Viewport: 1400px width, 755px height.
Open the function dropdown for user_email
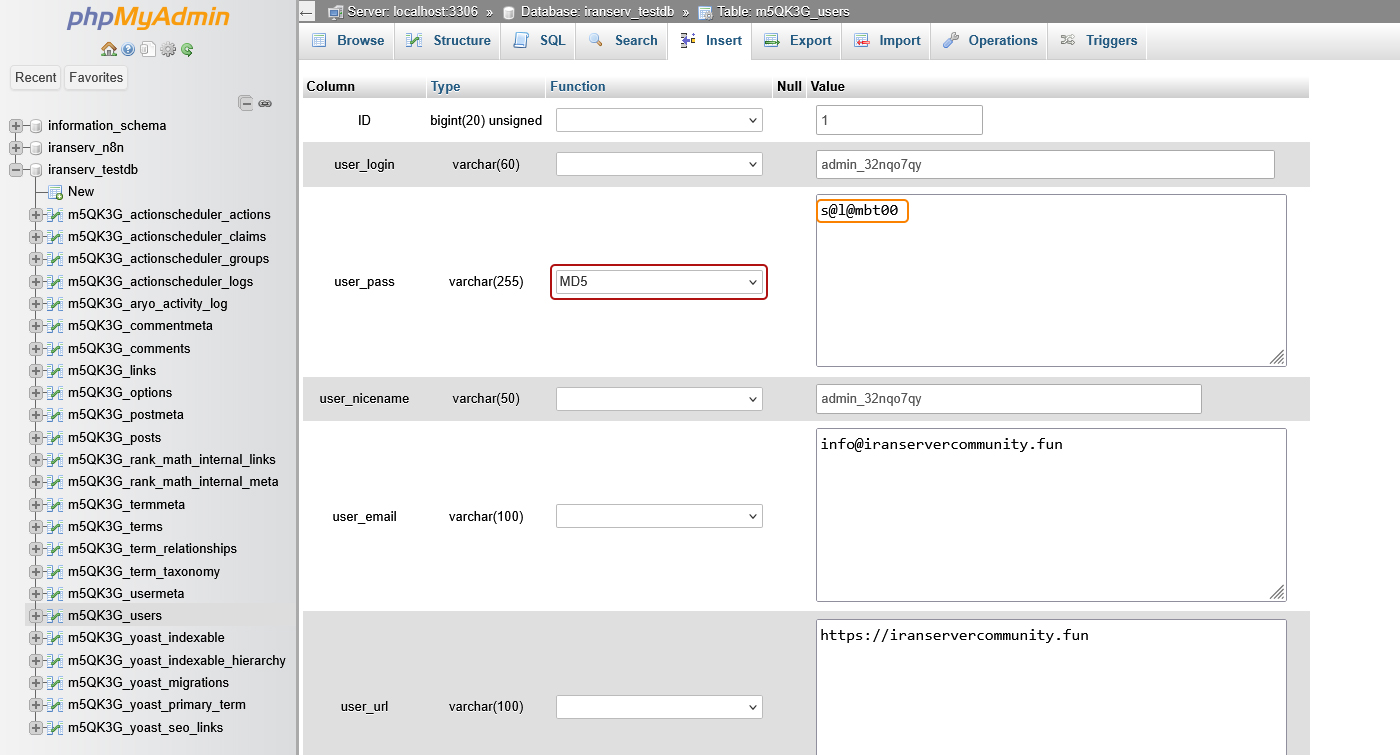tap(659, 516)
